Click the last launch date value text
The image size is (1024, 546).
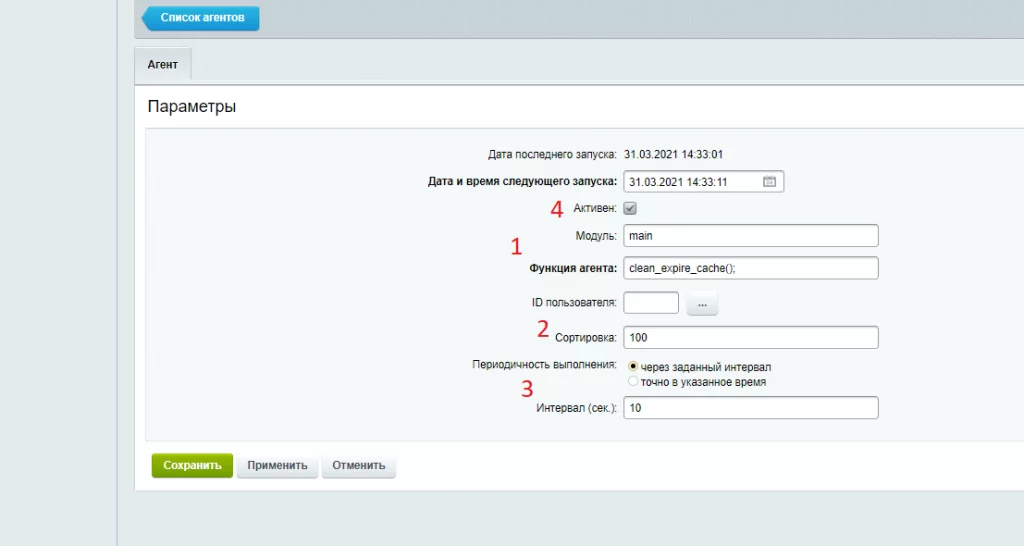673,155
